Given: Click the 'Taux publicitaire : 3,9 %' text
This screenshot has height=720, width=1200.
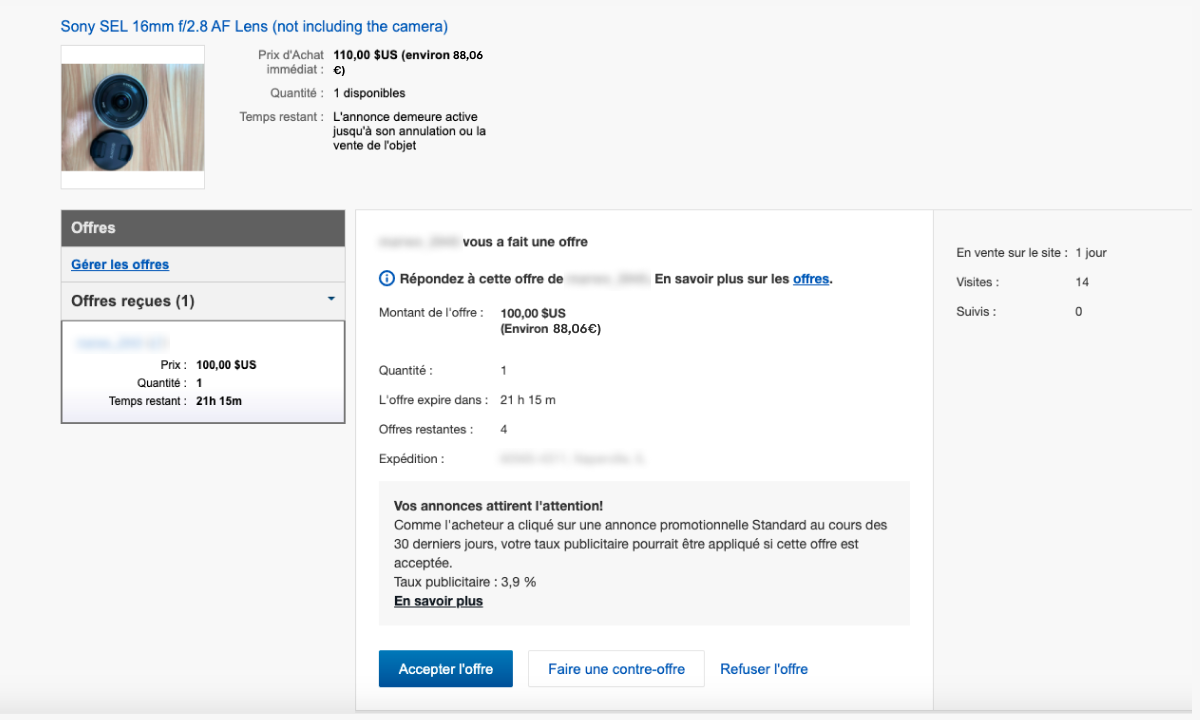Looking at the screenshot, I should pyautogui.click(x=465, y=582).
